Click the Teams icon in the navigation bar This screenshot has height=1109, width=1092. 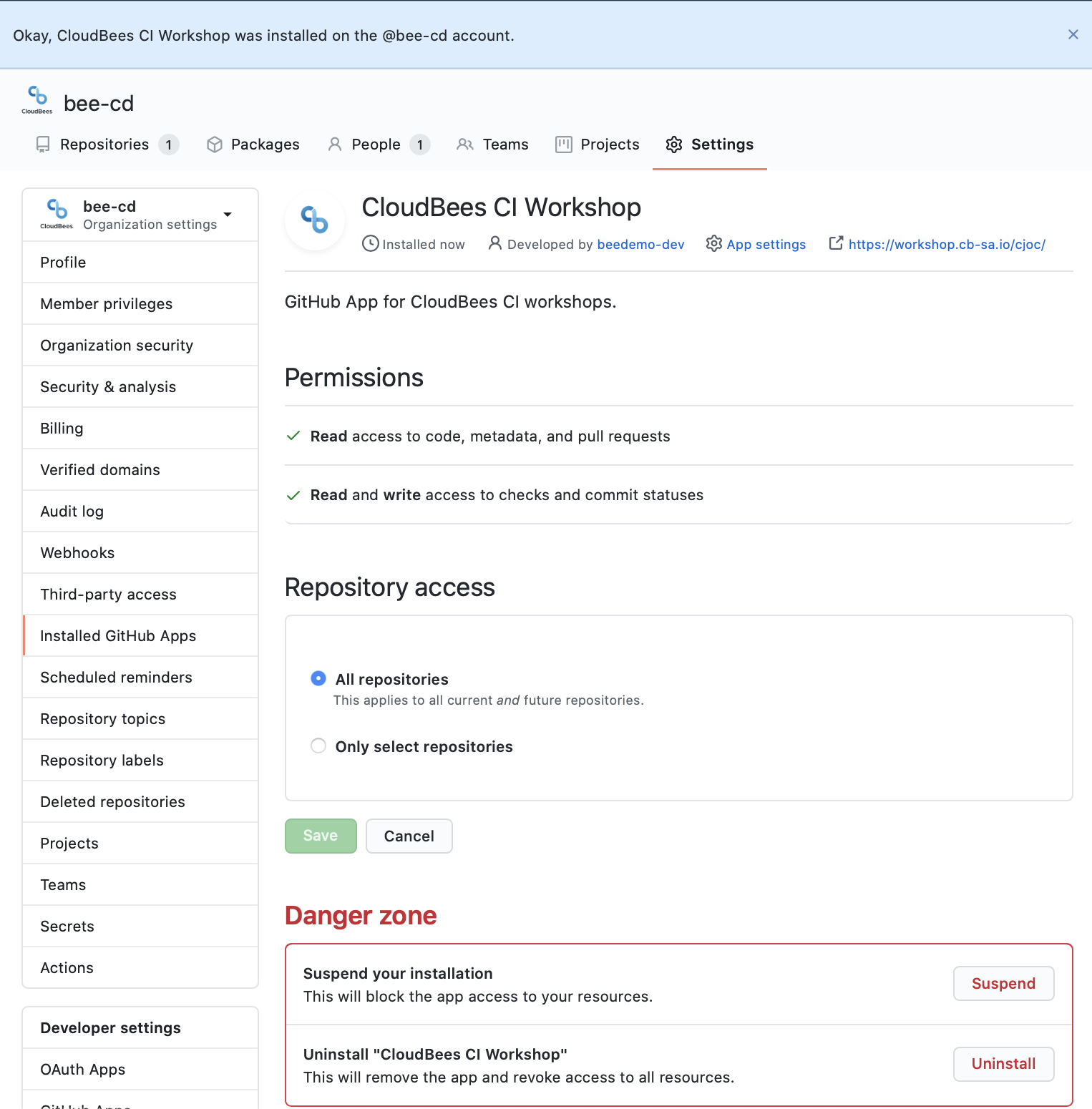coord(466,144)
